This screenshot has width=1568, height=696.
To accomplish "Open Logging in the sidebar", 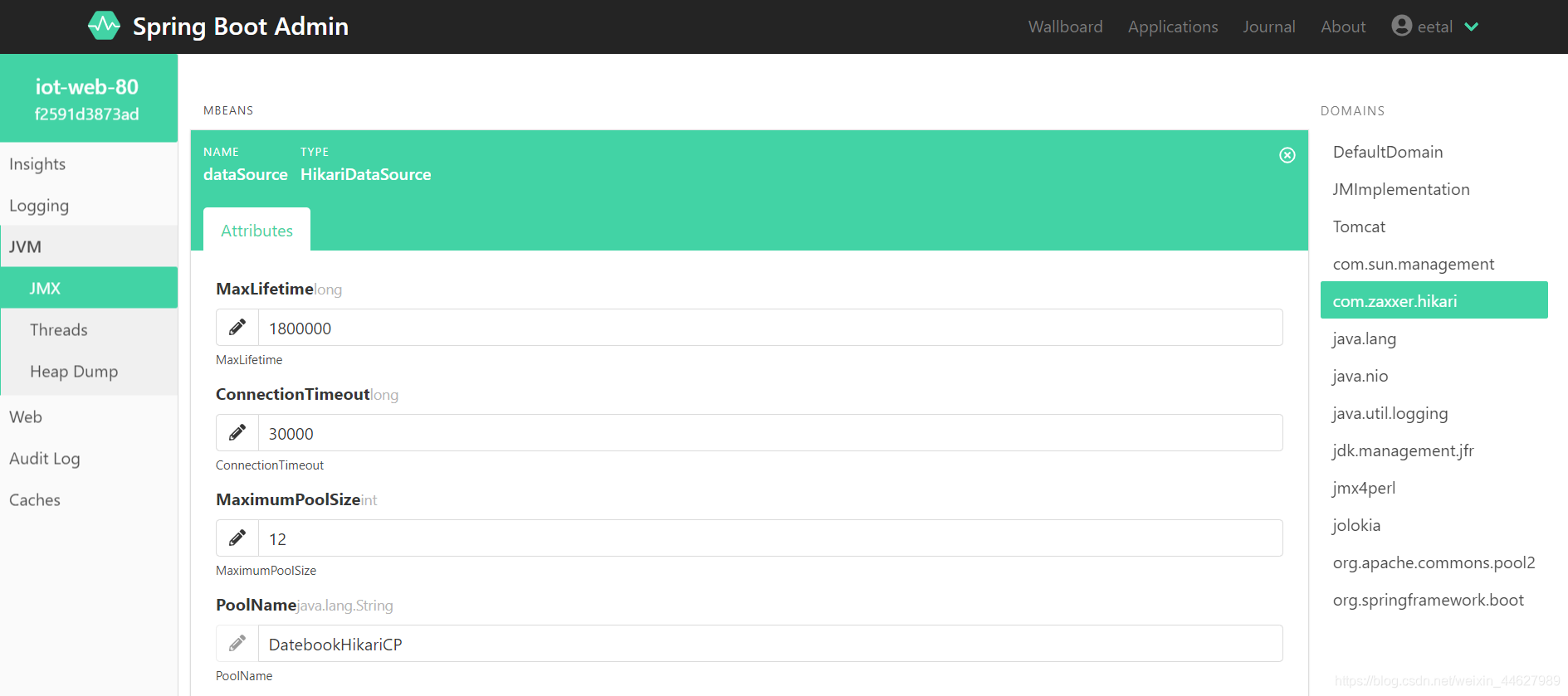I will pyautogui.click(x=89, y=205).
